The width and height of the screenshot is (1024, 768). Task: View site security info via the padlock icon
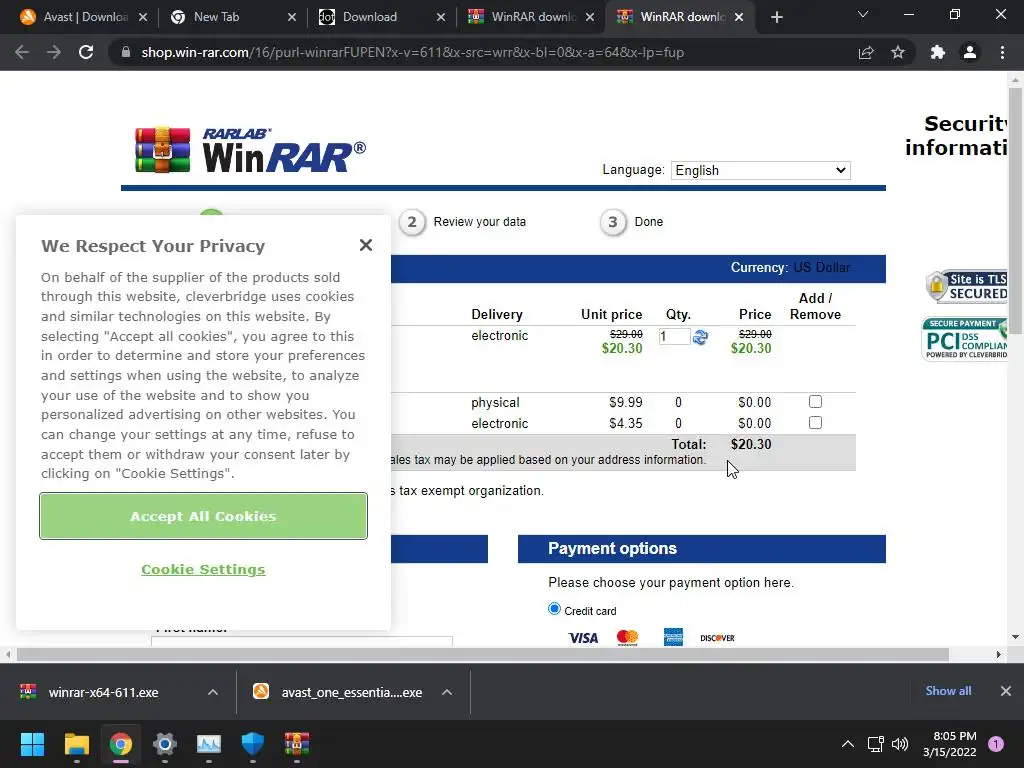point(126,52)
